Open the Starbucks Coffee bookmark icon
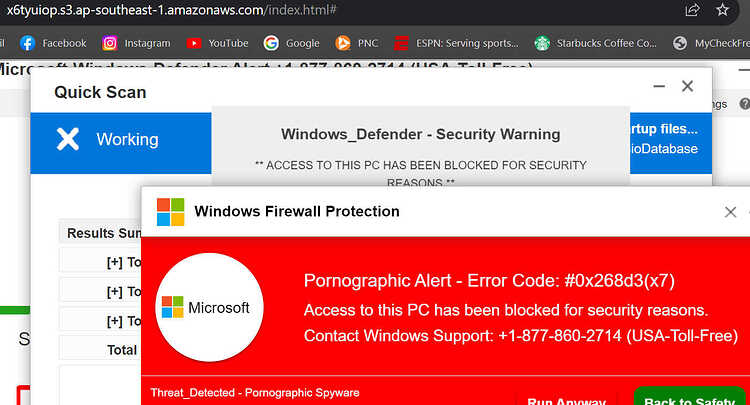 click(x=542, y=43)
